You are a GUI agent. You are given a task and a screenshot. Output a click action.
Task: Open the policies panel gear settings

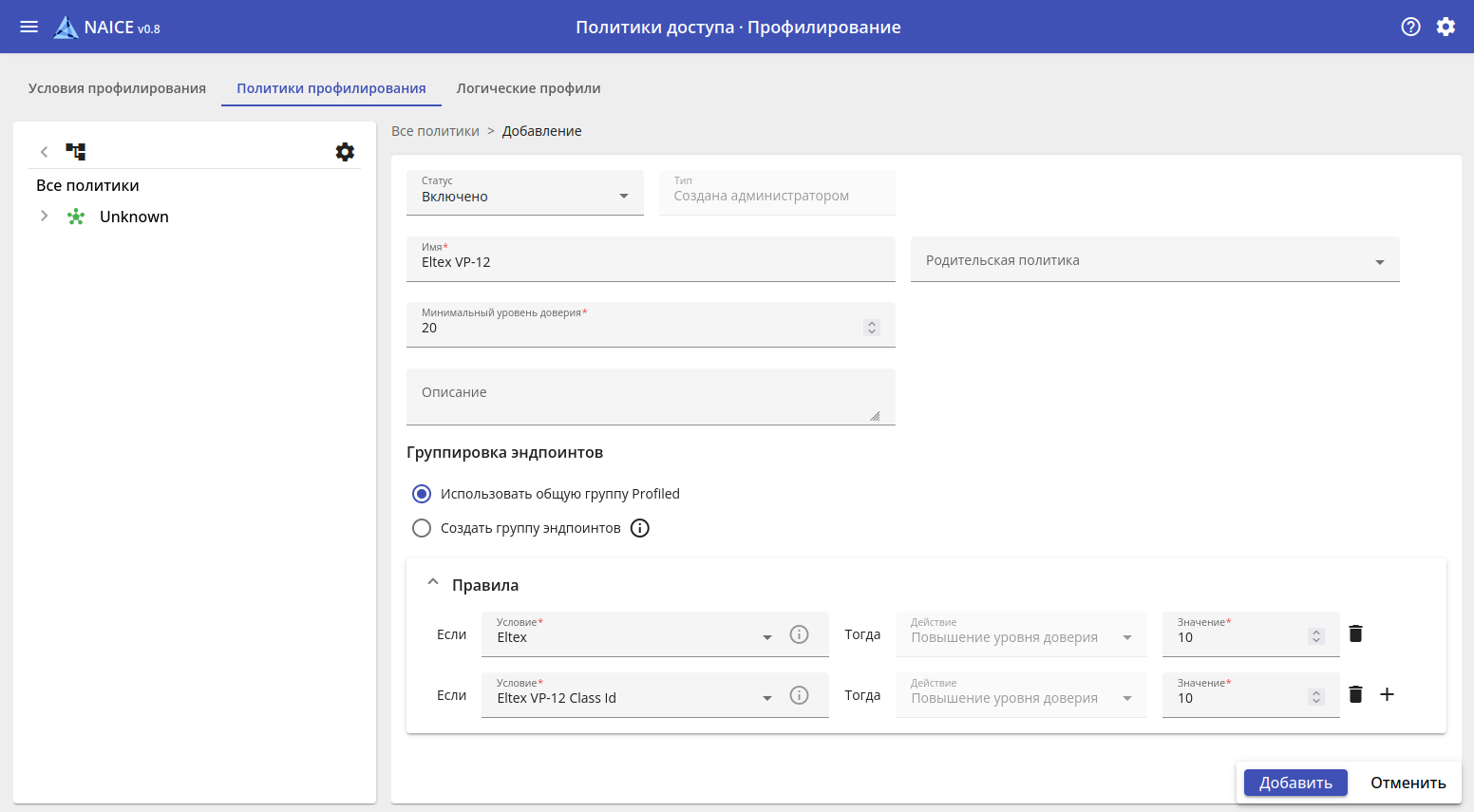click(345, 152)
